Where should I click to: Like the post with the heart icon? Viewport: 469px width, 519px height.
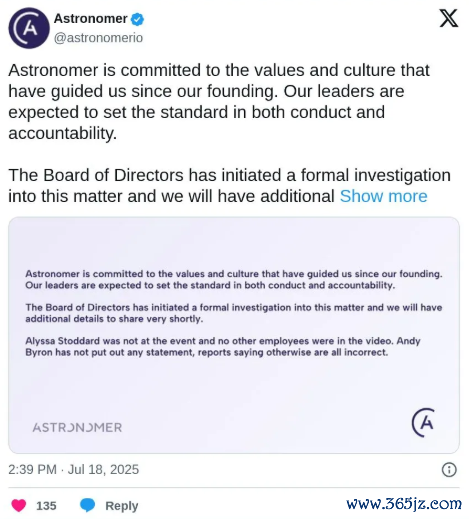19,505
